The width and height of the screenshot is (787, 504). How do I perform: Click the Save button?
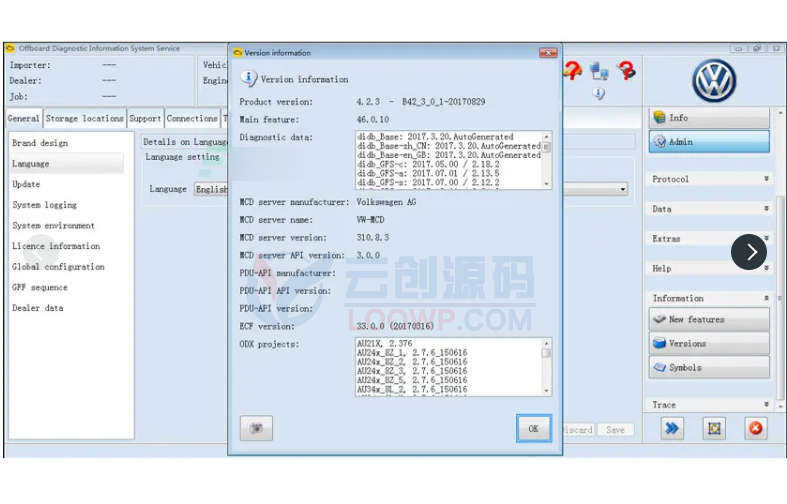615,430
